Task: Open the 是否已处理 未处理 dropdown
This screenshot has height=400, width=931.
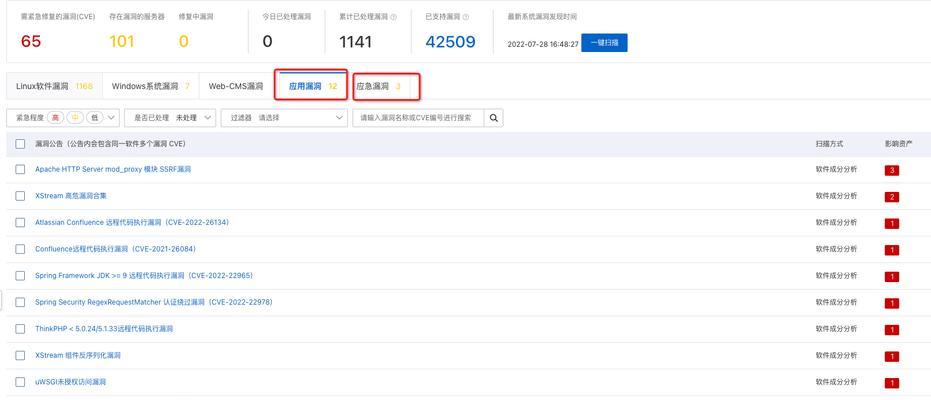Action: pyautogui.click(x=170, y=118)
